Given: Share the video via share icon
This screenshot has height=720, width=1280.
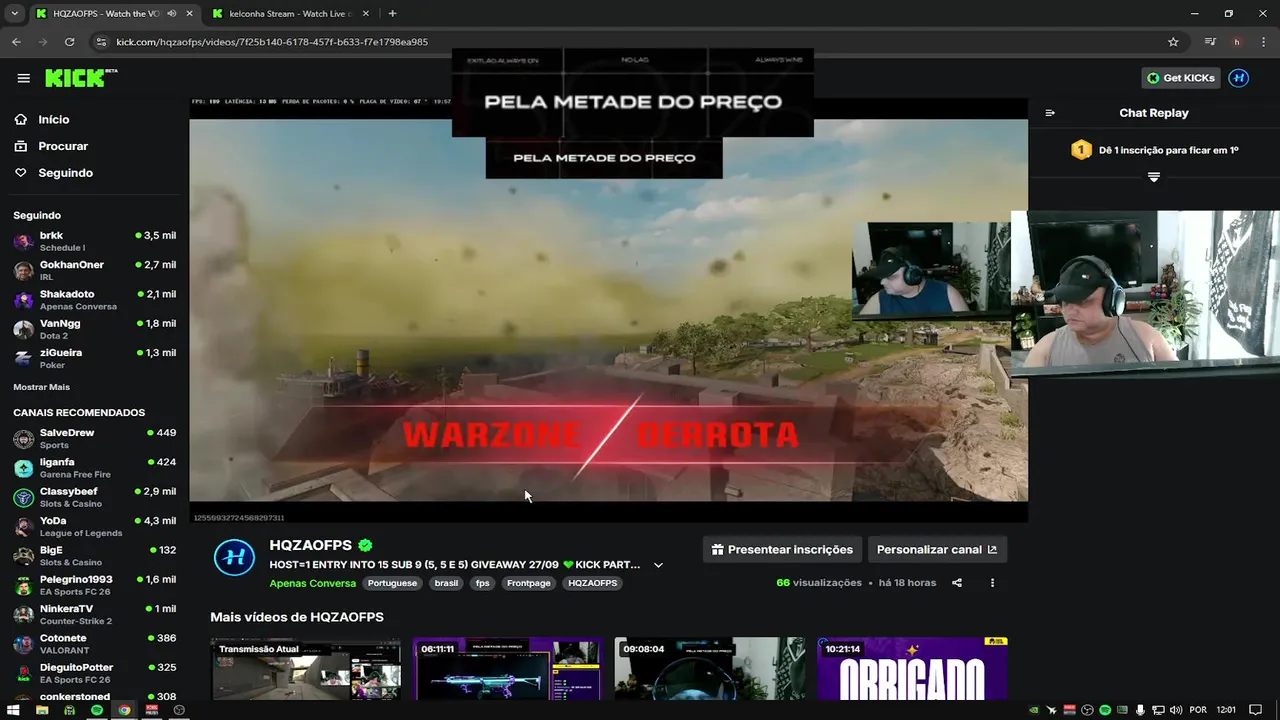Looking at the screenshot, I should (957, 583).
